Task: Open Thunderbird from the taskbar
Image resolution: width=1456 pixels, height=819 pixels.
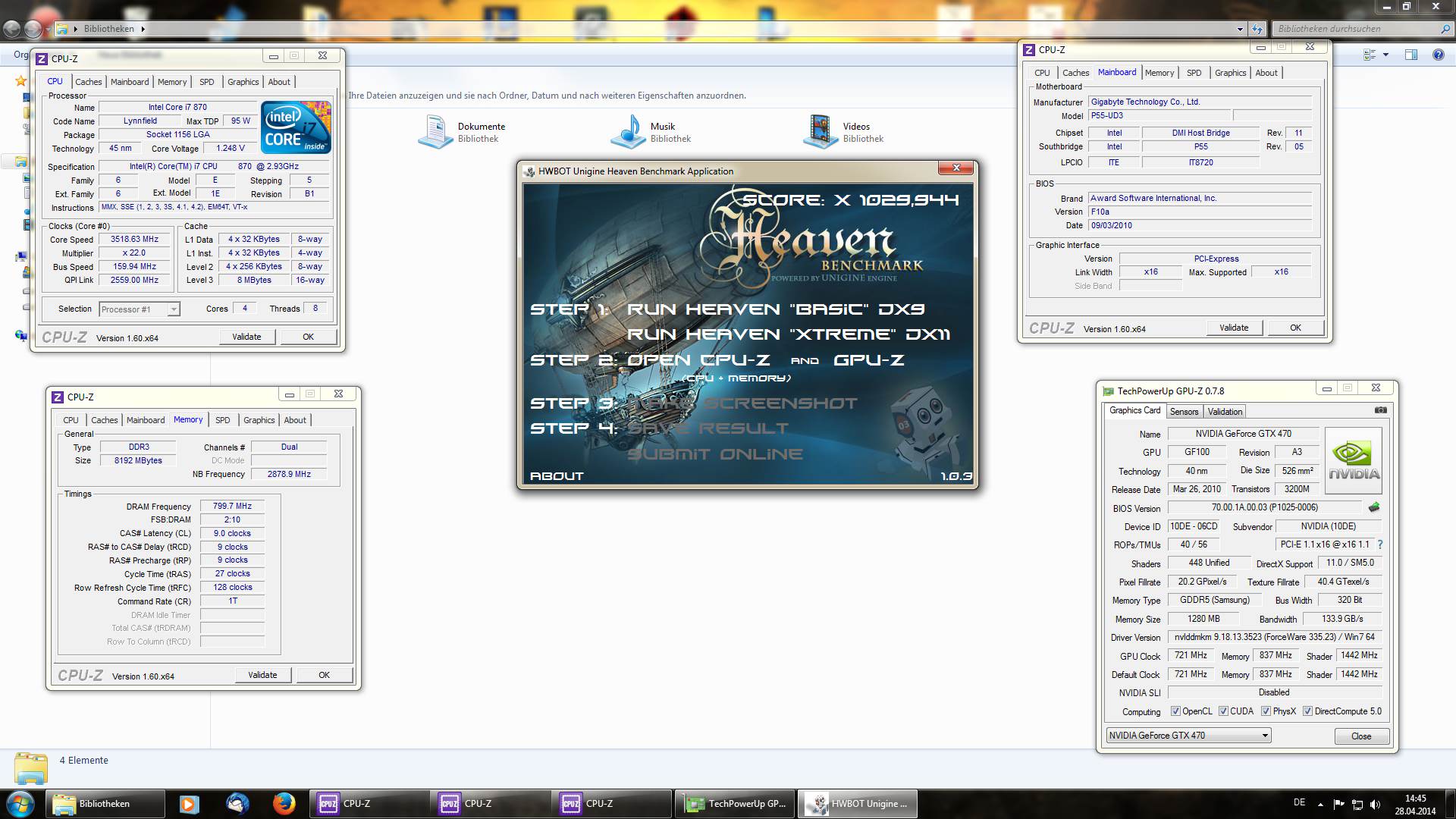Action: (x=237, y=803)
